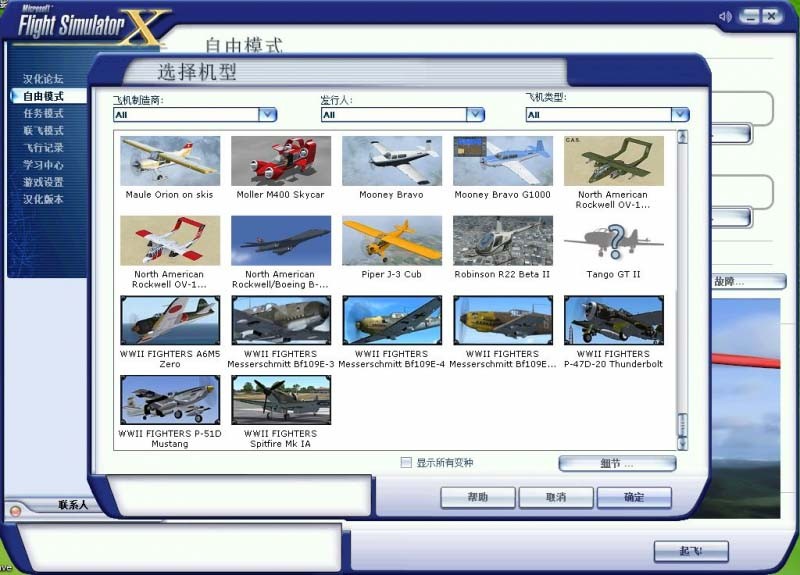Select the WWII FIGHTERS P-51D Mustang thumbnail
This screenshot has width=800, height=575.
170,399
